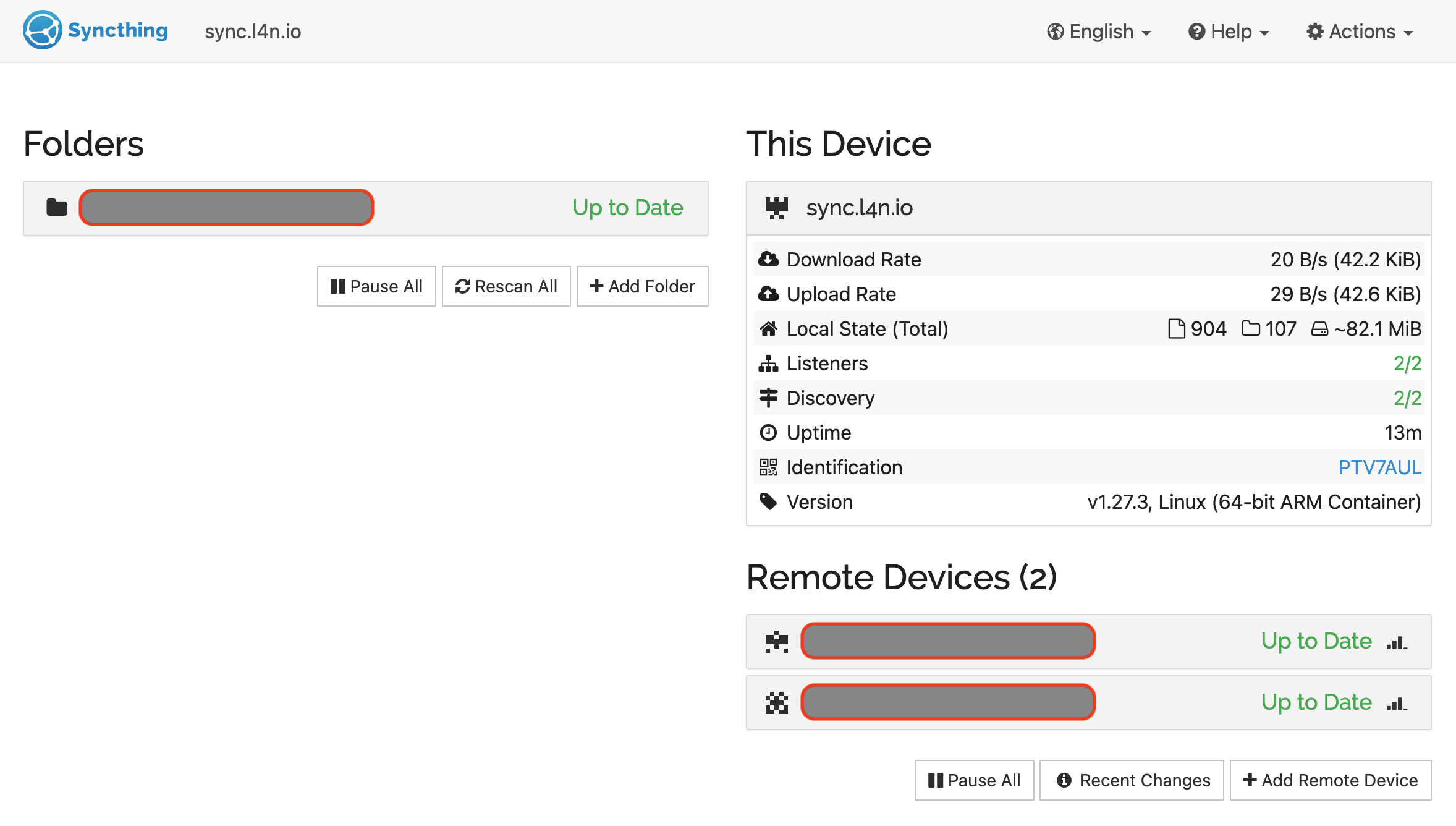This screenshot has width=1456, height=826.
Task: Click the first remote device identicon
Action: pyautogui.click(x=776, y=641)
